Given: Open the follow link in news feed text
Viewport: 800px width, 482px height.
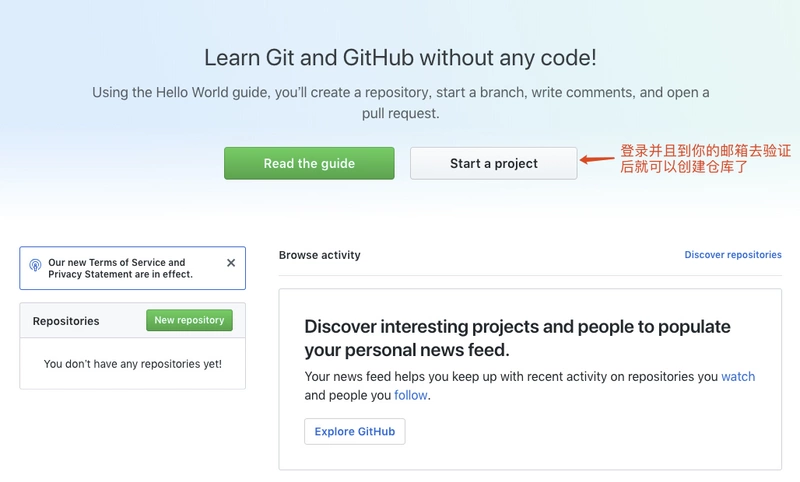Looking at the screenshot, I should pyautogui.click(x=411, y=395).
